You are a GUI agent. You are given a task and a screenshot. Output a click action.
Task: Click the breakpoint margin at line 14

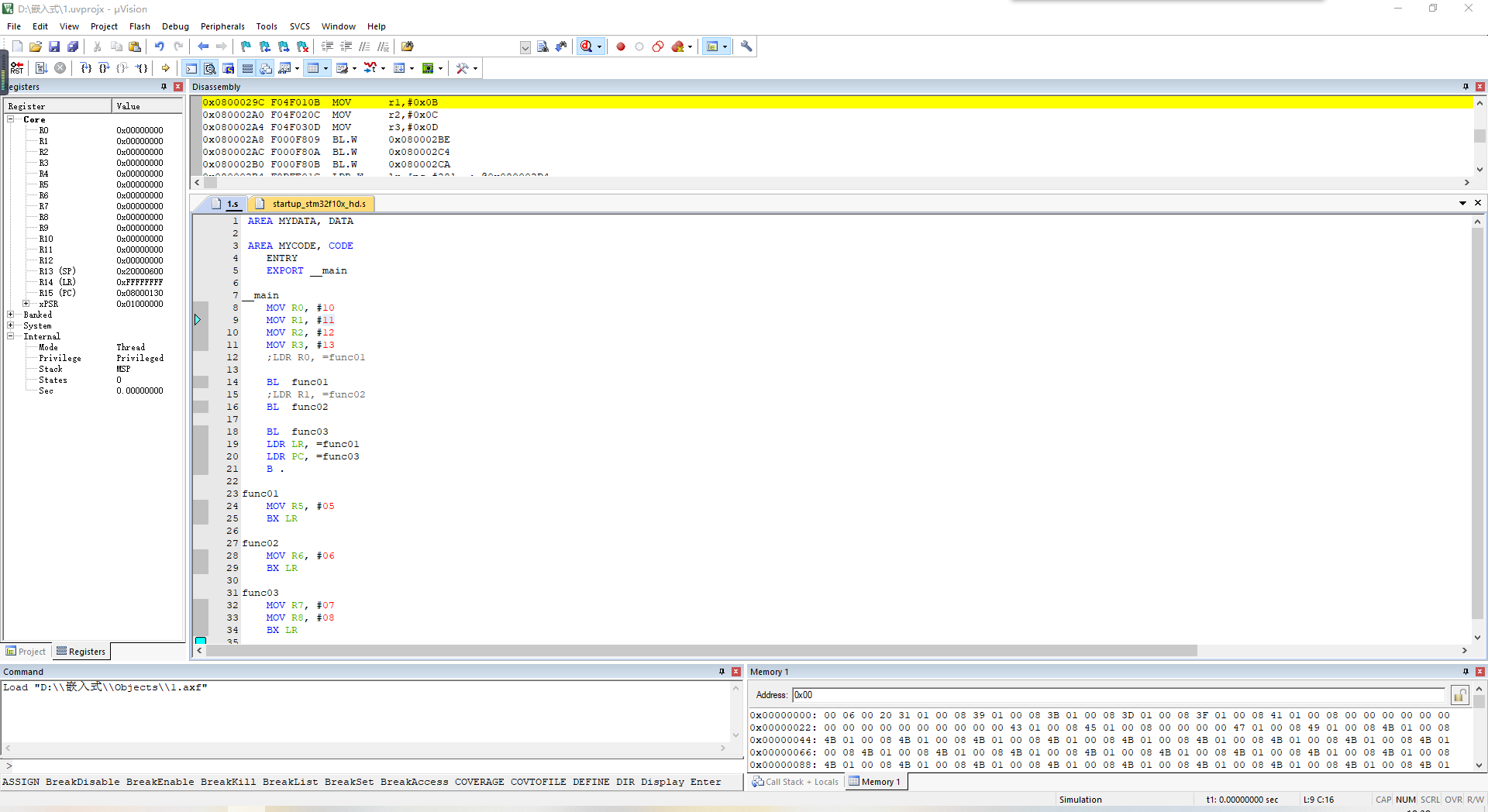pyautogui.click(x=201, y=382)
